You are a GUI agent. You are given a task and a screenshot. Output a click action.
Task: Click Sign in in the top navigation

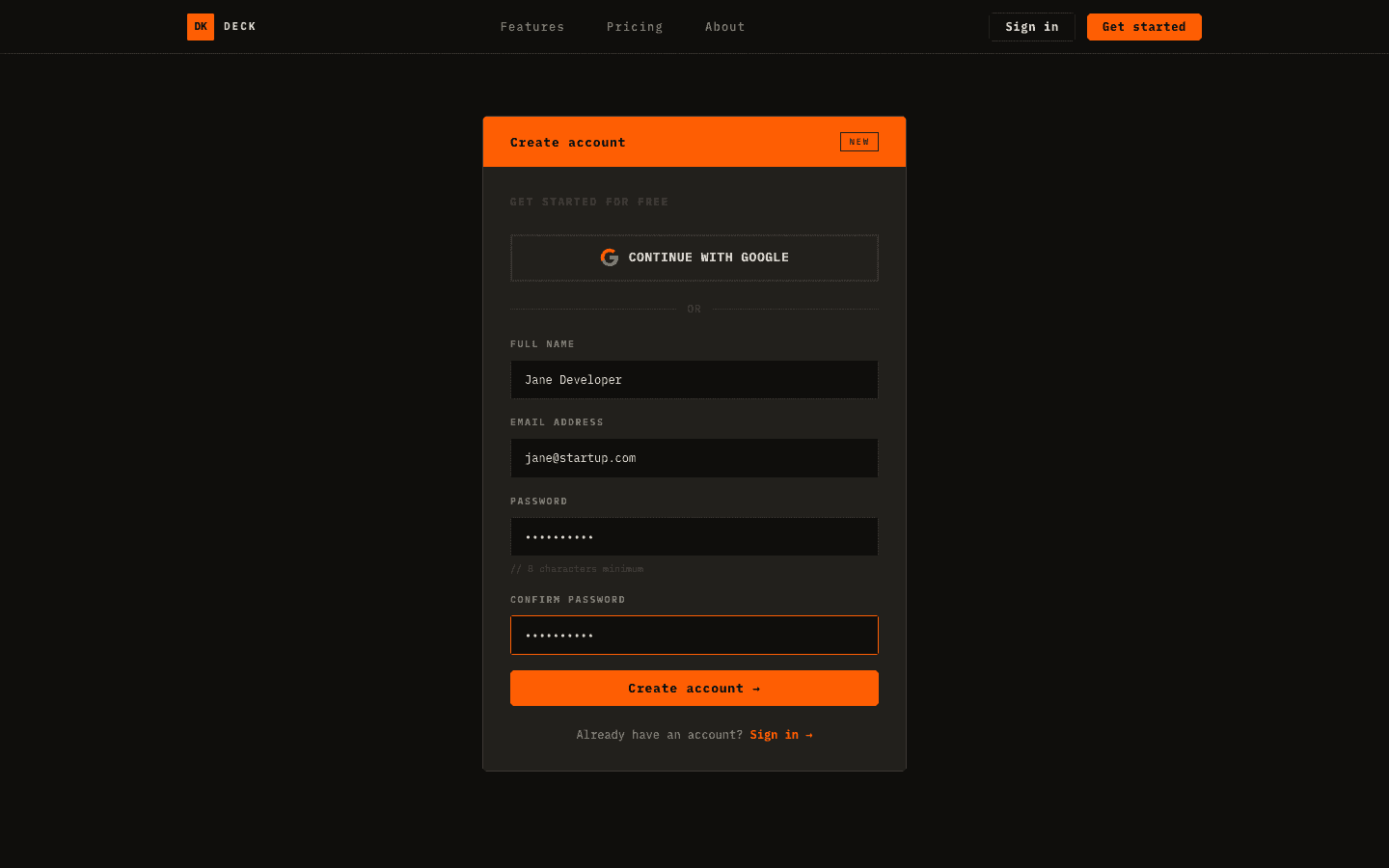click(1031, 26)
